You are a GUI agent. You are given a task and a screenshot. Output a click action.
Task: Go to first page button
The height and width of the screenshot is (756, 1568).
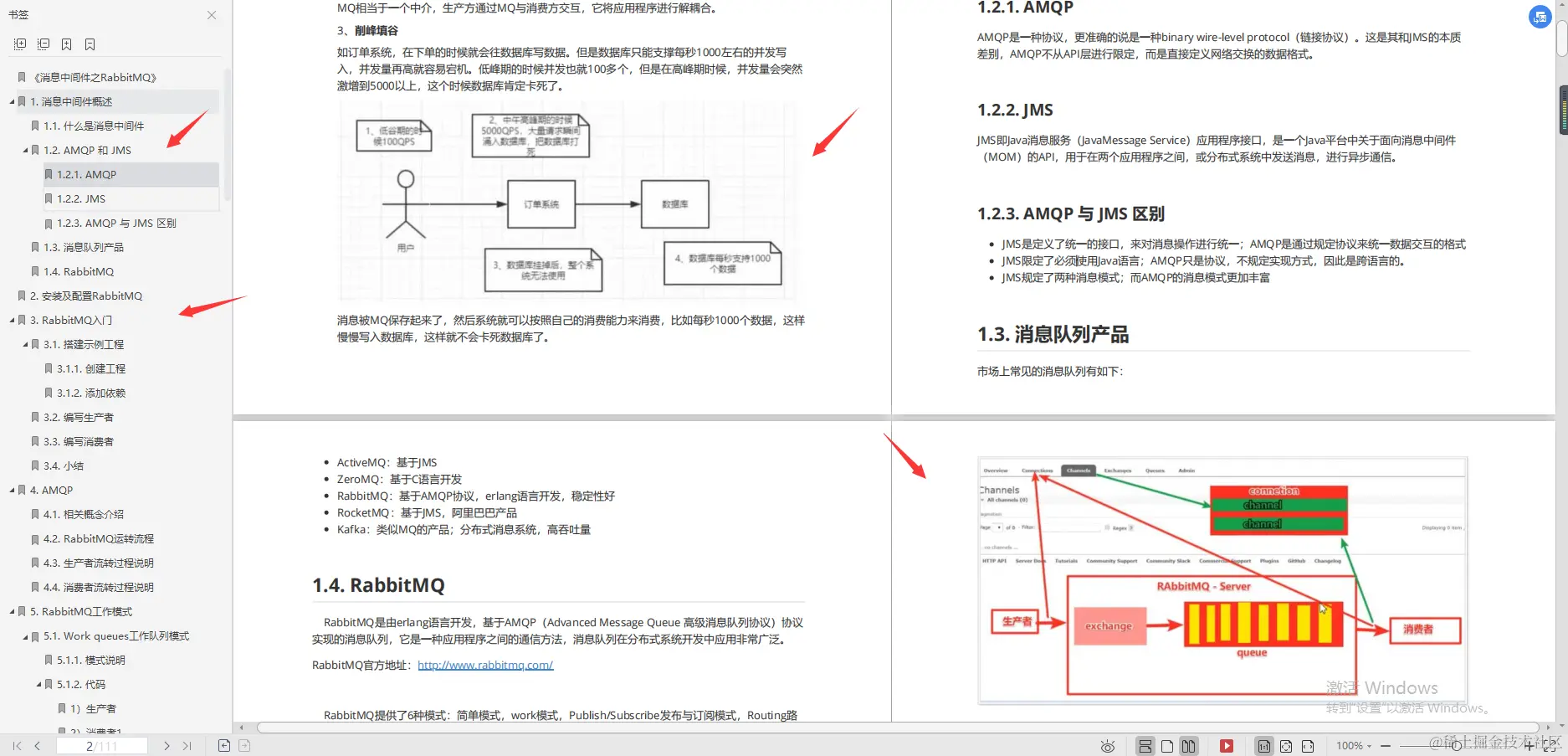(17, 745)
